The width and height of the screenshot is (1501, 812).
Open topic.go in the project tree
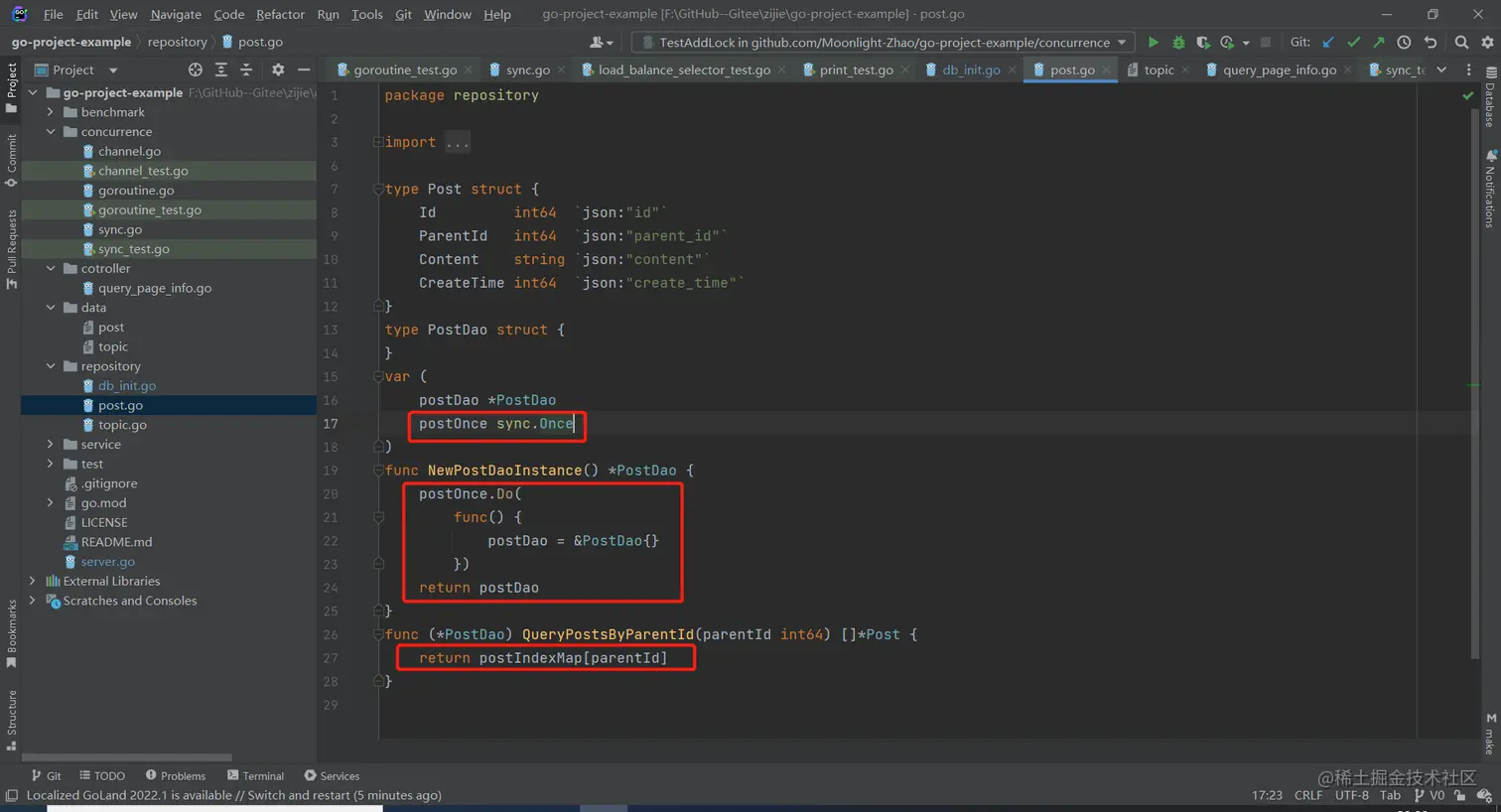122,425
